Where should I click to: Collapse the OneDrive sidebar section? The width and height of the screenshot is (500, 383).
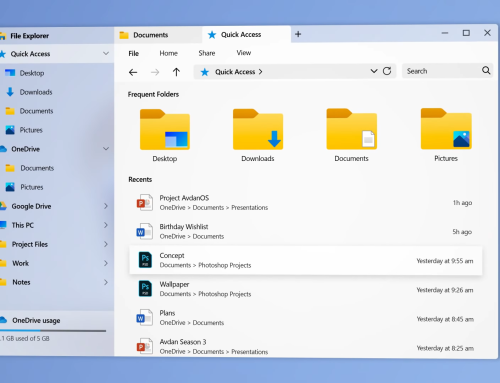pyautogui.click(x=106, y=149)
